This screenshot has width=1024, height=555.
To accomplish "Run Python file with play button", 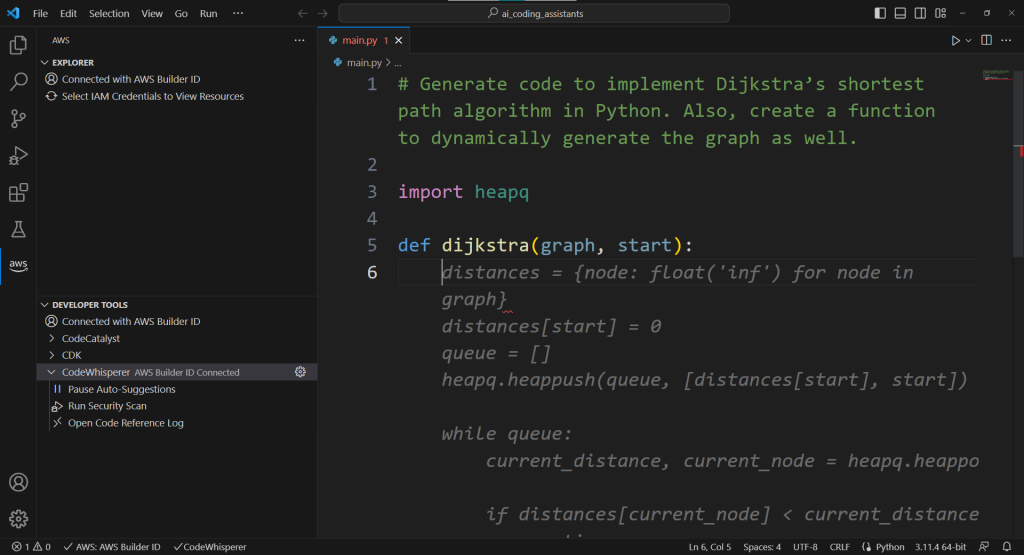I will tap(955, 40).
